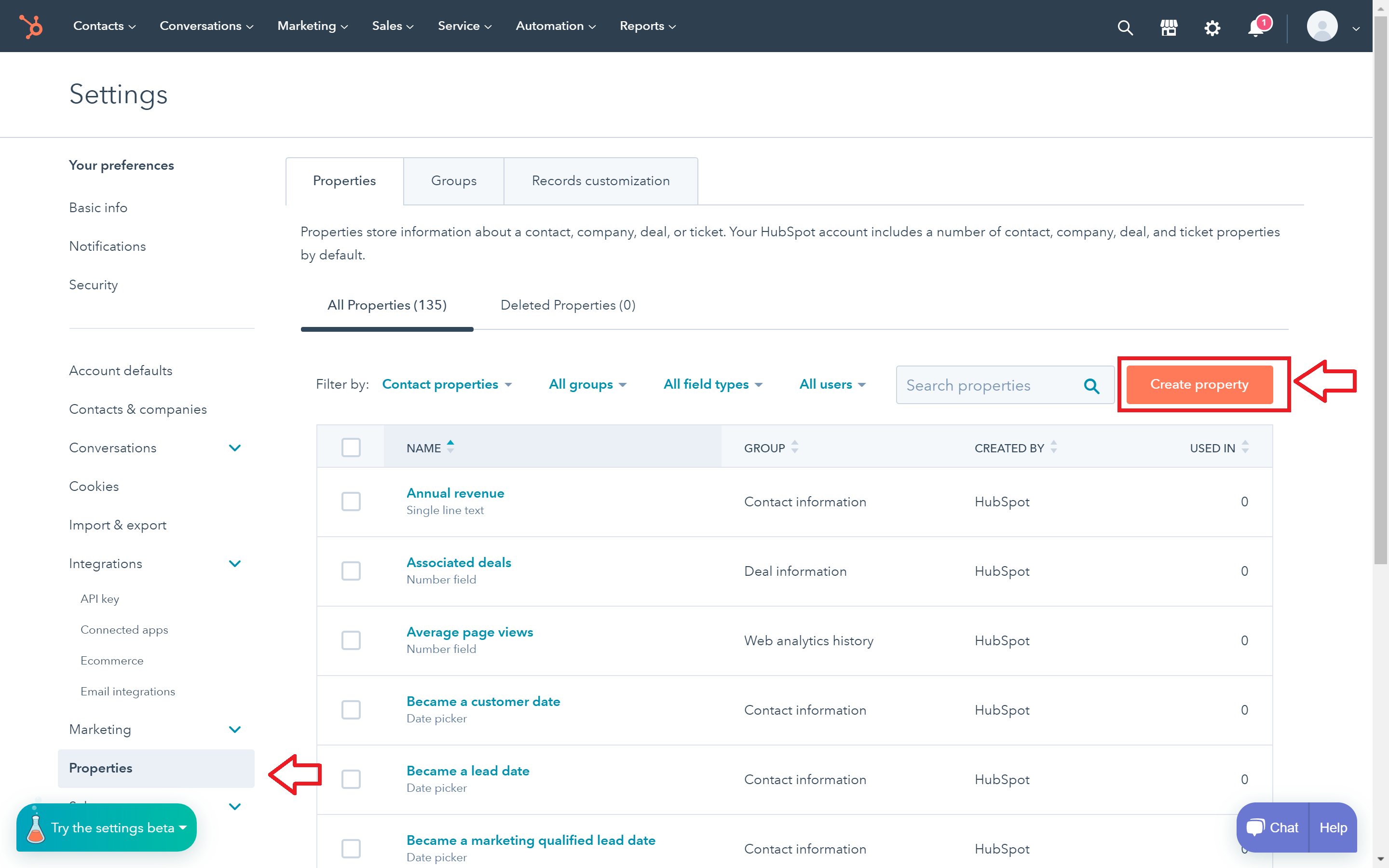Check the Associated deals row checkbox
1389x868 pixels.
[351, 571]
